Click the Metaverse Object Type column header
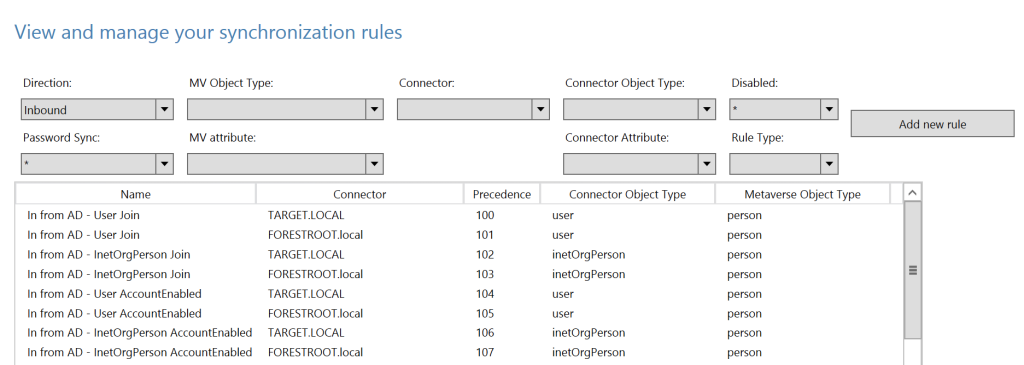1024x365 pixels. 803,194
